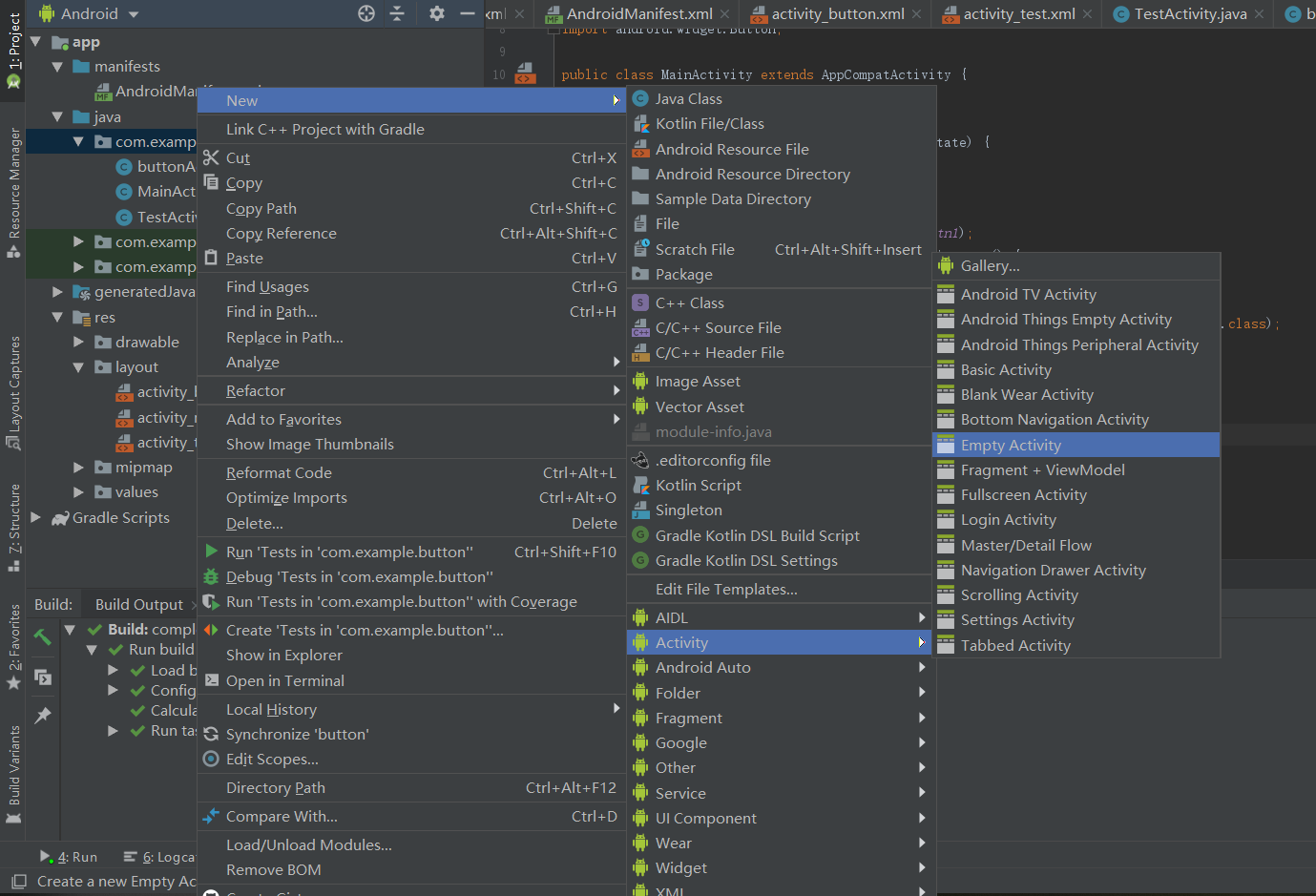The image size is (1316, 896).
Task: Hide the project panel with minimize icon
Action: [x=468, y=13]
